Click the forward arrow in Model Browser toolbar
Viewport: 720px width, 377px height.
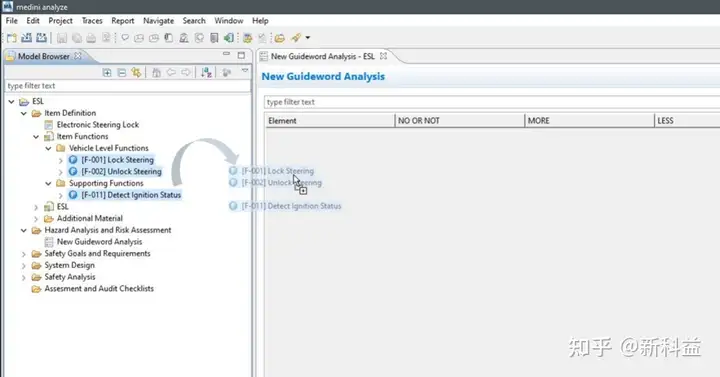coord(186,73)
